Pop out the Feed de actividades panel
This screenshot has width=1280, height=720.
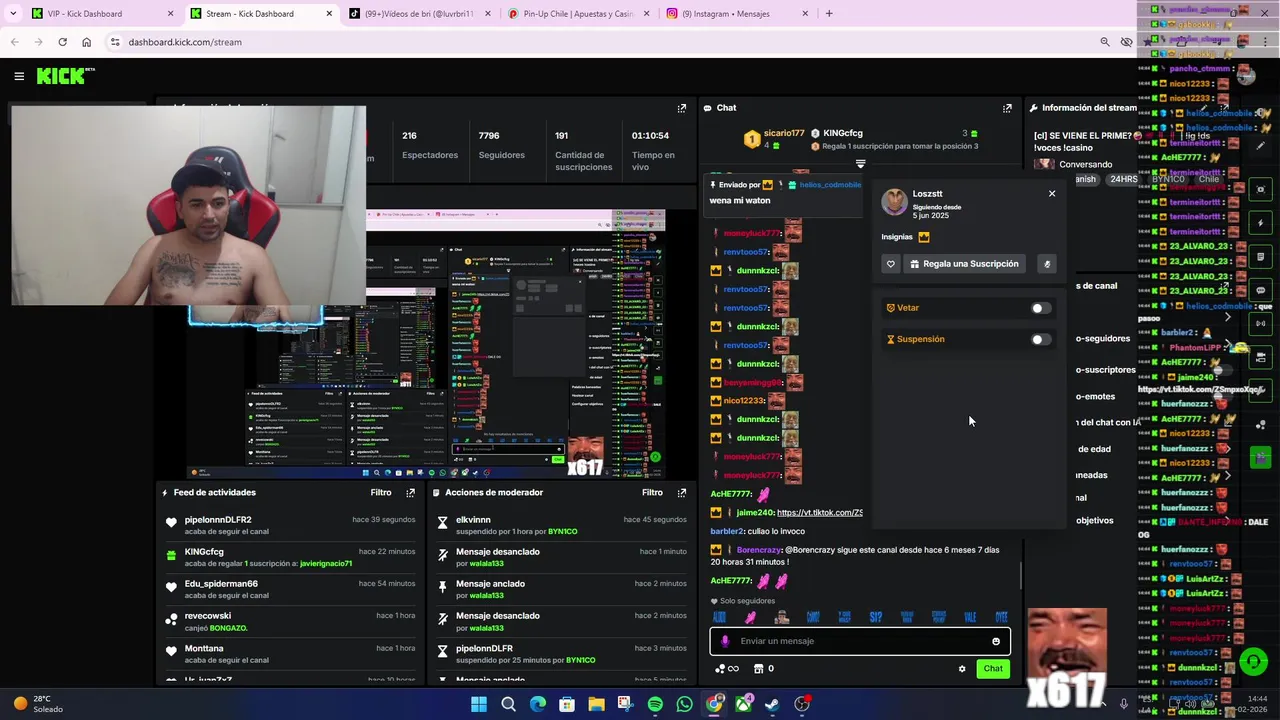[x=410, y=493]
